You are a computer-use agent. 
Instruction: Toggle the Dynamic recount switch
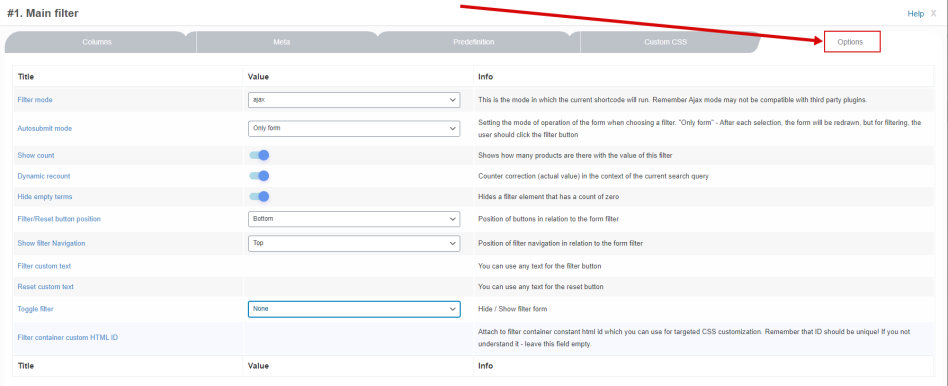(259, 176)
